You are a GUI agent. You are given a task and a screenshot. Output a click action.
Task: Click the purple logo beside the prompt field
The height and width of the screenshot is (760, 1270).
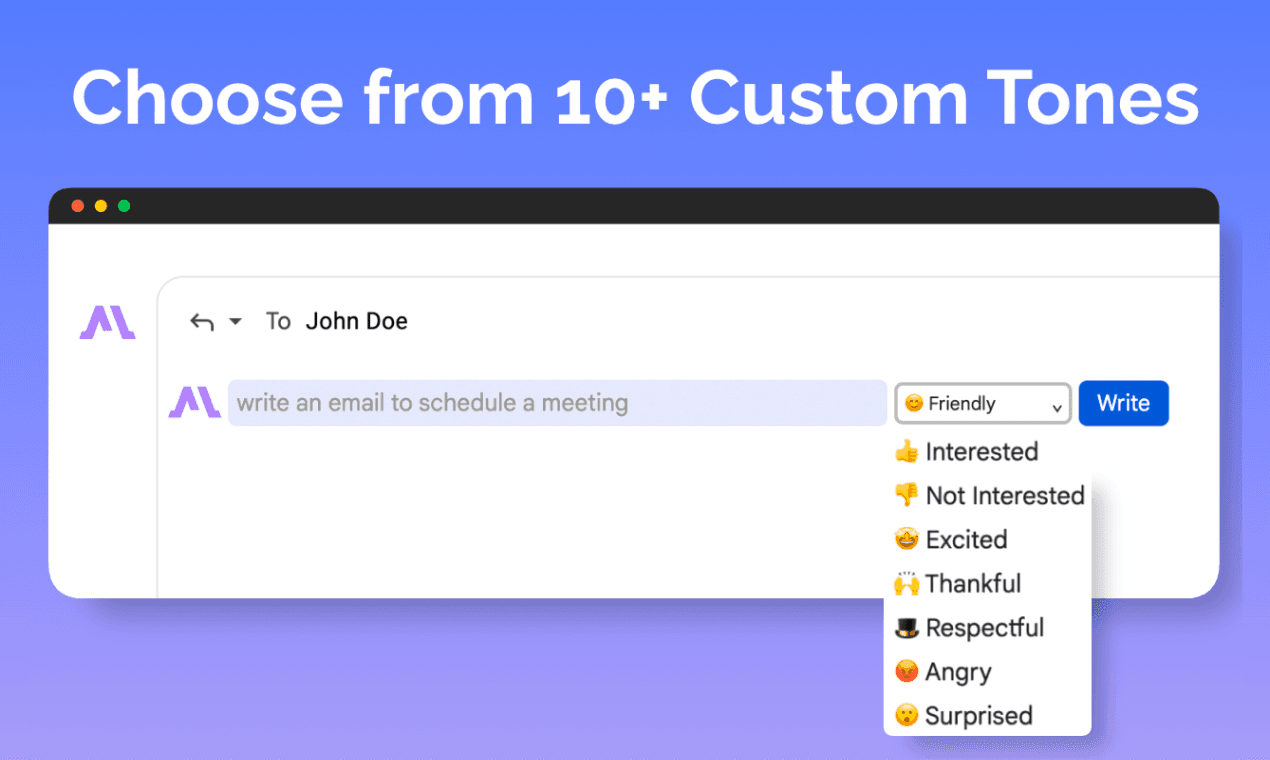click(194, 402)
